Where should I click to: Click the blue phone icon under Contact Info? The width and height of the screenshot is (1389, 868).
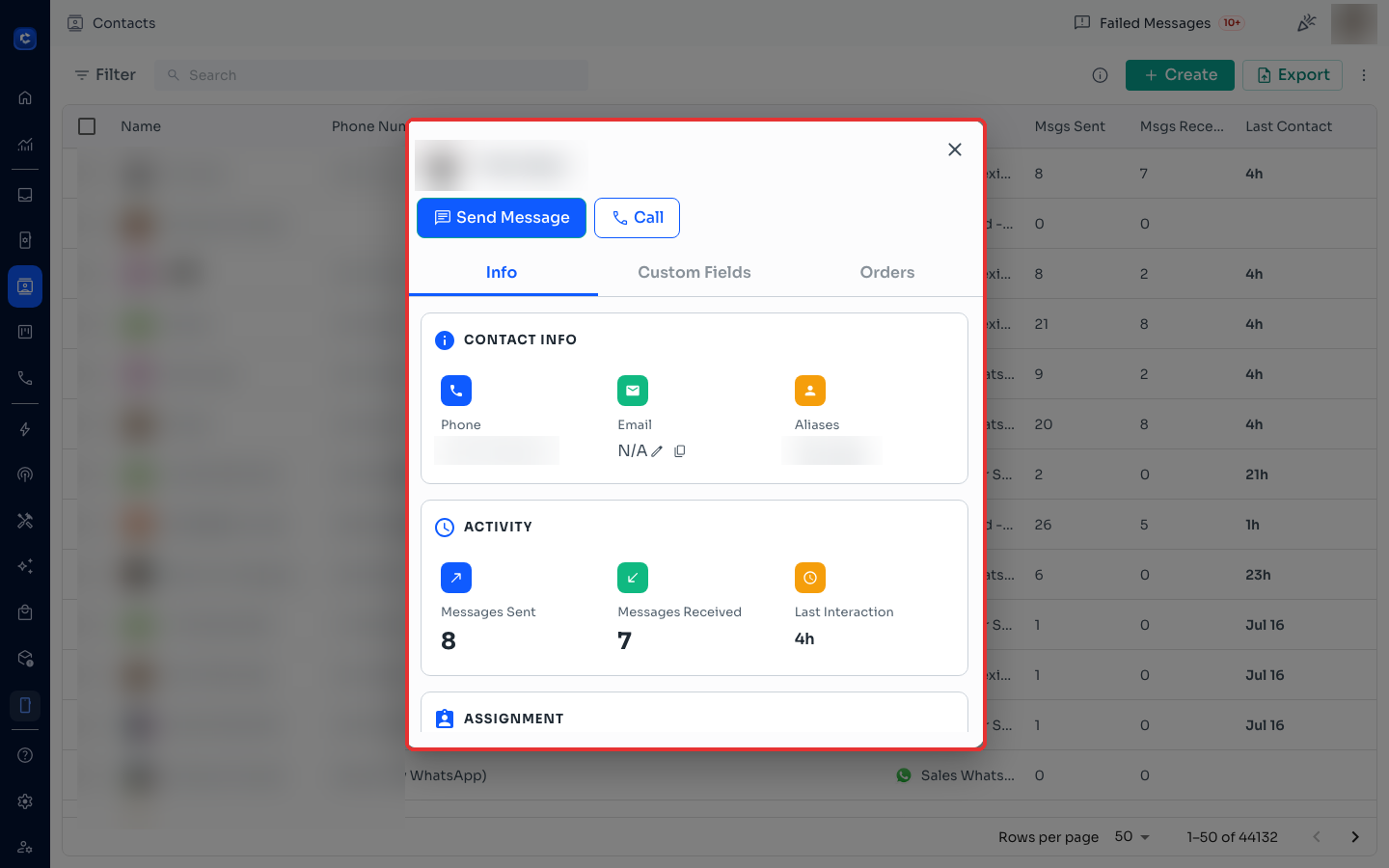click(x=456, y=391)
